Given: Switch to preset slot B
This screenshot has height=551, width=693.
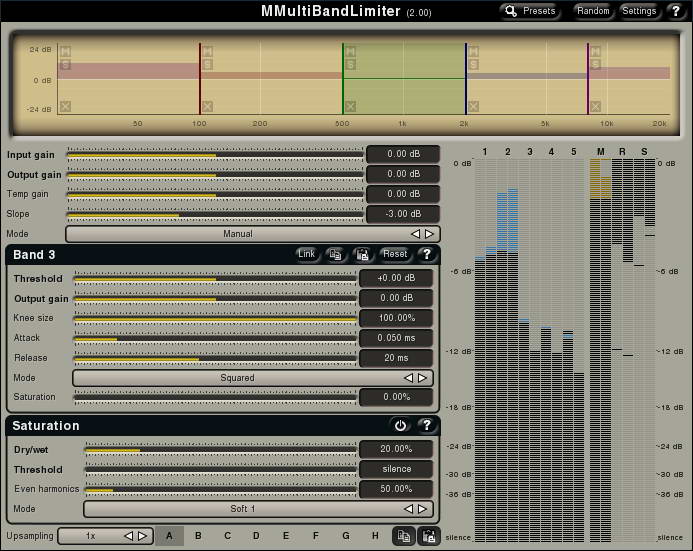Looking at the screenshot, I should [198, 536].
